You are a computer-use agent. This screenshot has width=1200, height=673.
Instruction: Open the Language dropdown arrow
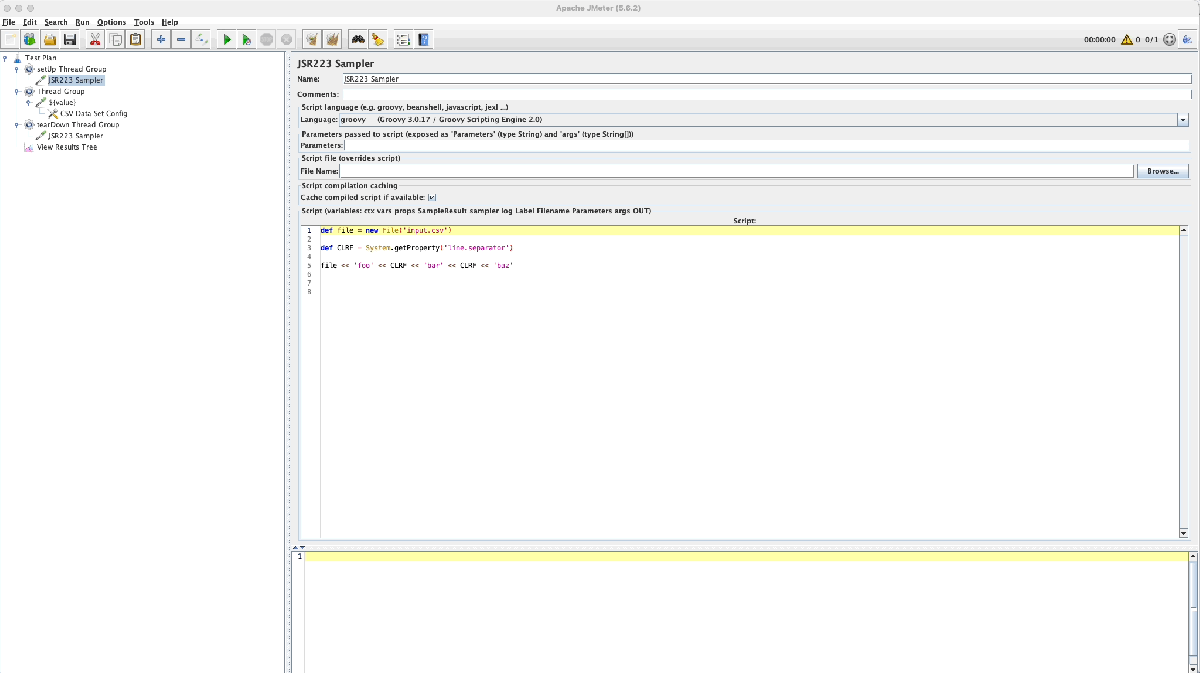tap(1183, 119)
